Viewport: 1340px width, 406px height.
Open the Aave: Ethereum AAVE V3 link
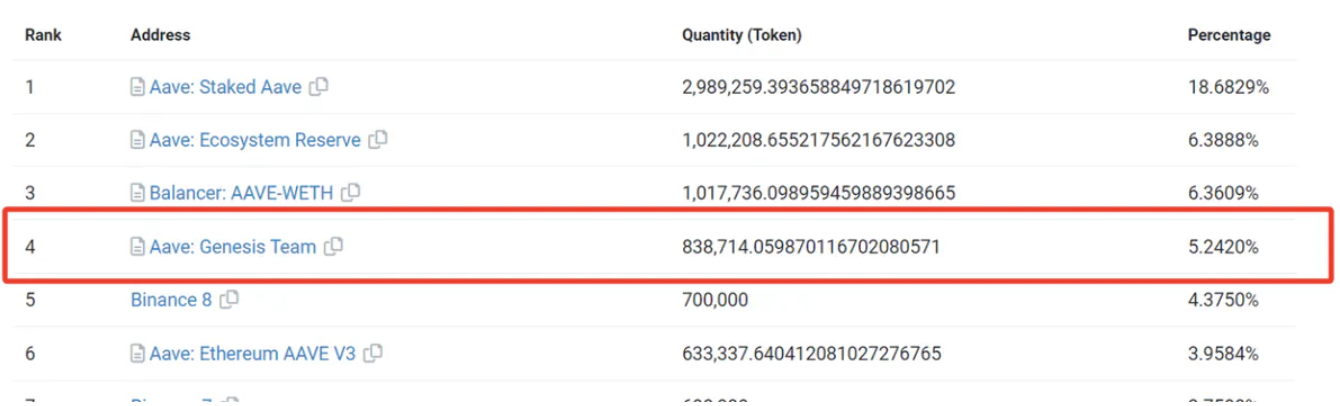click(x=252, y=353)
